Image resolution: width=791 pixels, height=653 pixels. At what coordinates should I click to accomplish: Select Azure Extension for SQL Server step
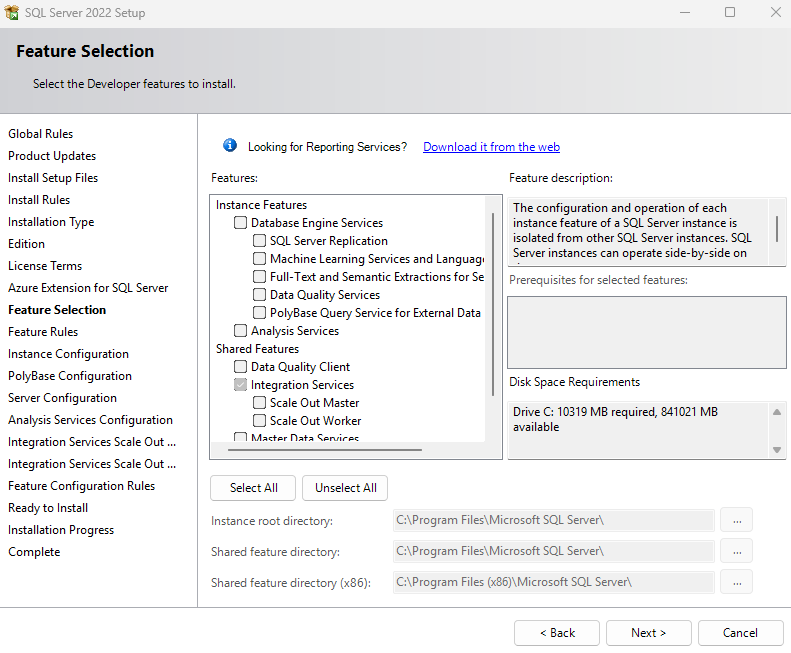pyautogui.click(x=88, y=288)
